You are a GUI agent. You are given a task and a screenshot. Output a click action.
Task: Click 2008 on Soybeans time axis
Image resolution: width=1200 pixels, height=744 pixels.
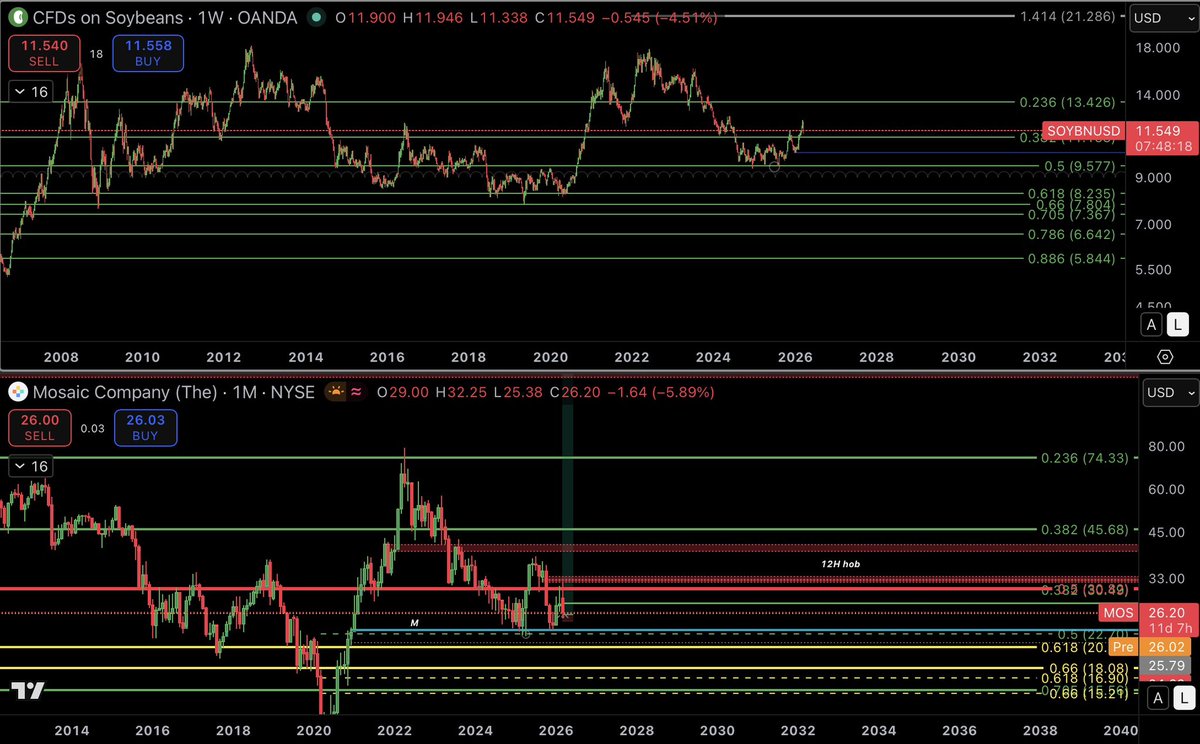pos(62,357)
